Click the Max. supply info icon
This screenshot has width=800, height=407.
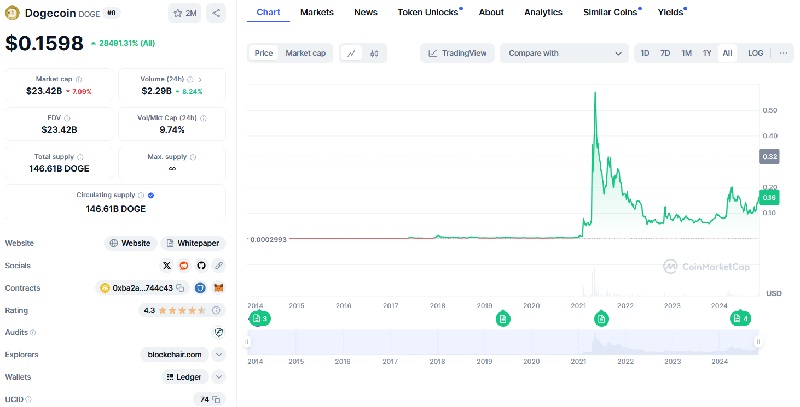click(x=193, y=157)
